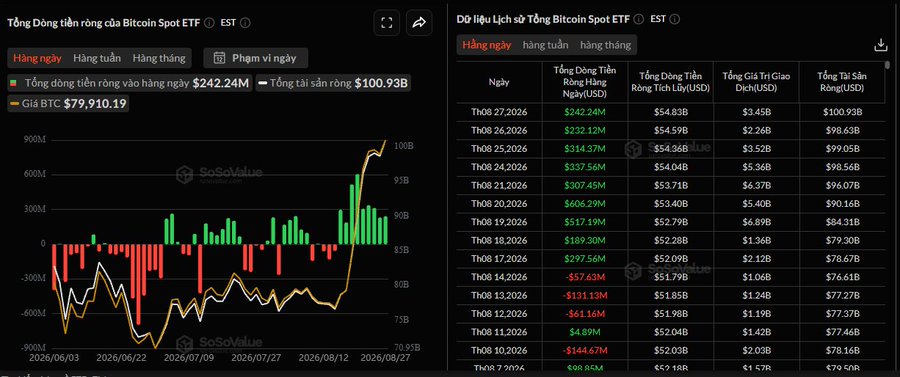The width and height of the screenshot is (900, 377).
Task: Click the $6.89B trading value cell
Action: 757,222
